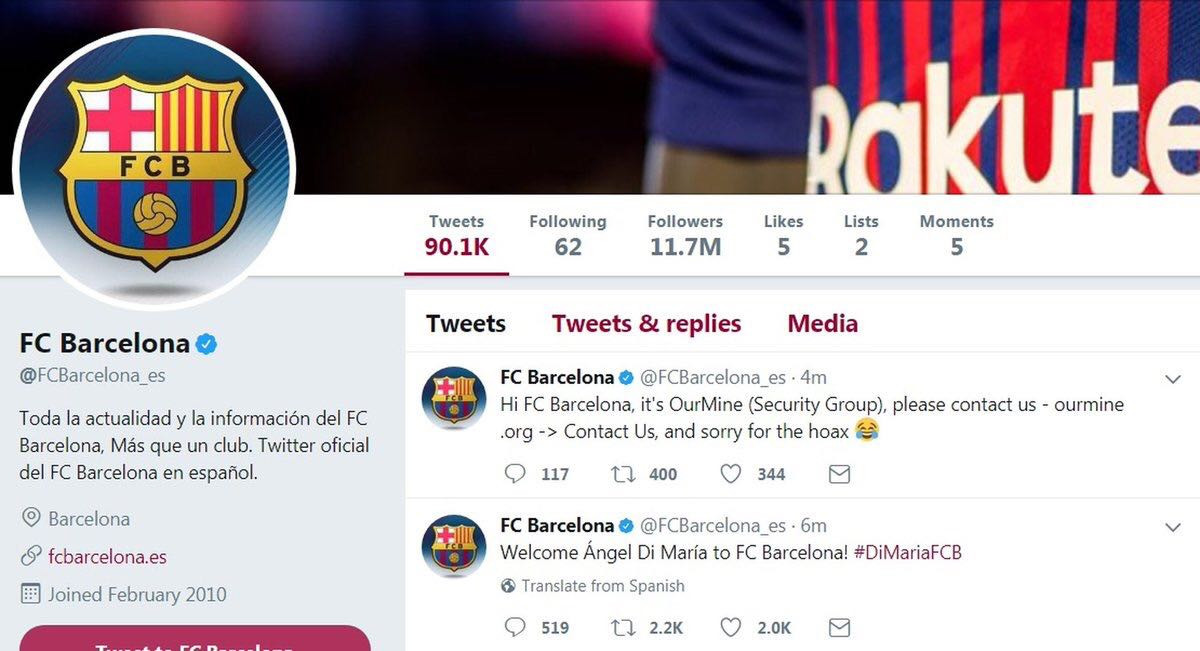Viewport: 1200px width, 651px height.
Task: Open the fcbarcelona.es website link
Action: click(107, 557)
